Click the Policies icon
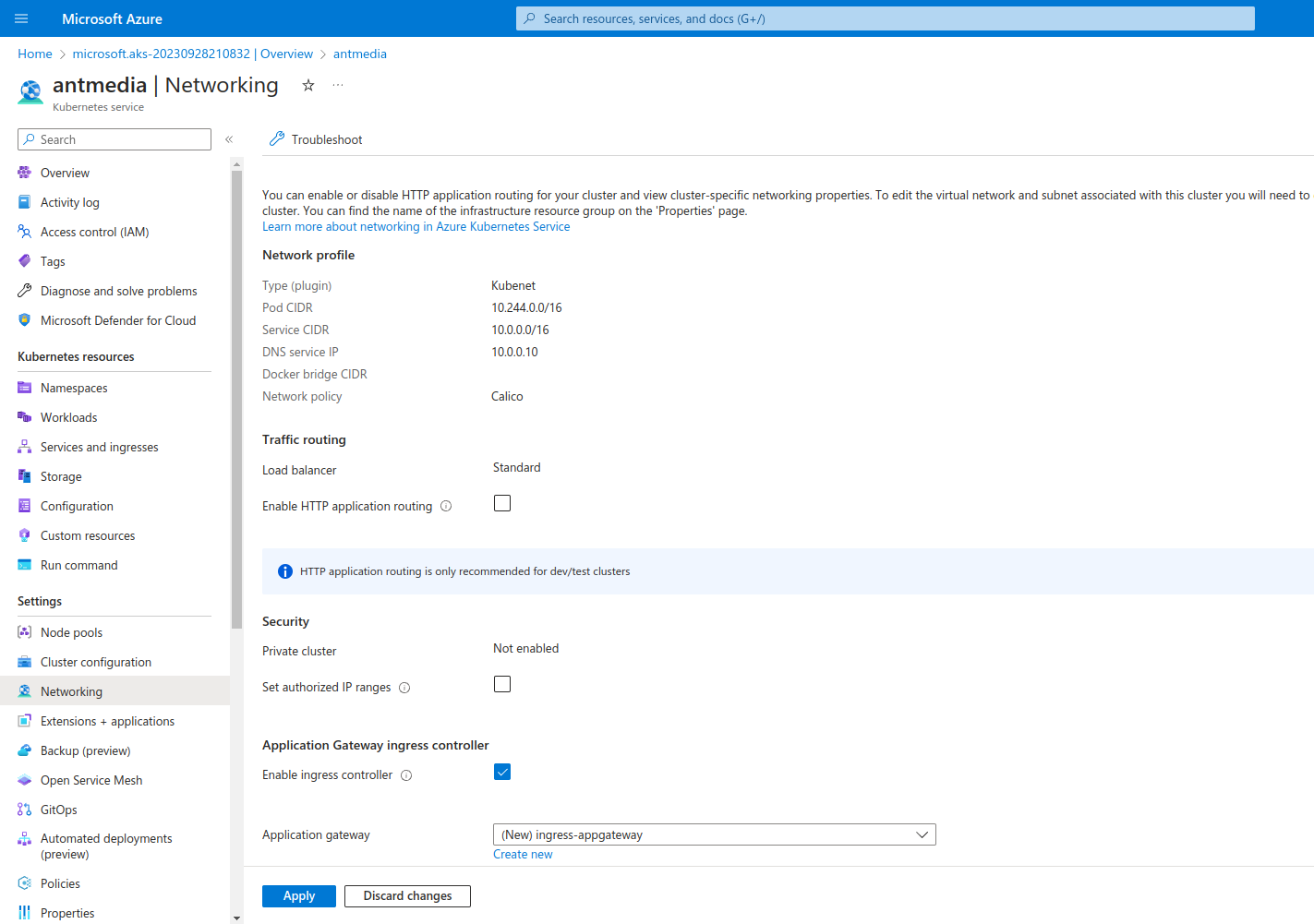This screenshot has width=1314, height=924. [25, 883]
